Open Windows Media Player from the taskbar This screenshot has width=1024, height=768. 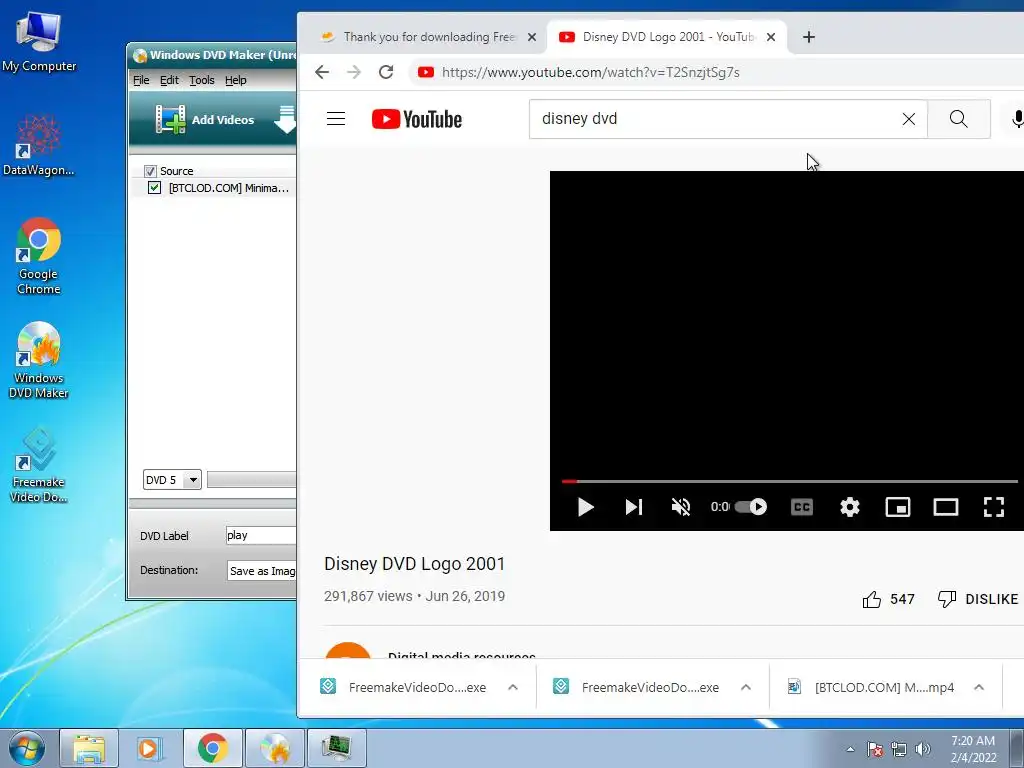click(150, 748)
